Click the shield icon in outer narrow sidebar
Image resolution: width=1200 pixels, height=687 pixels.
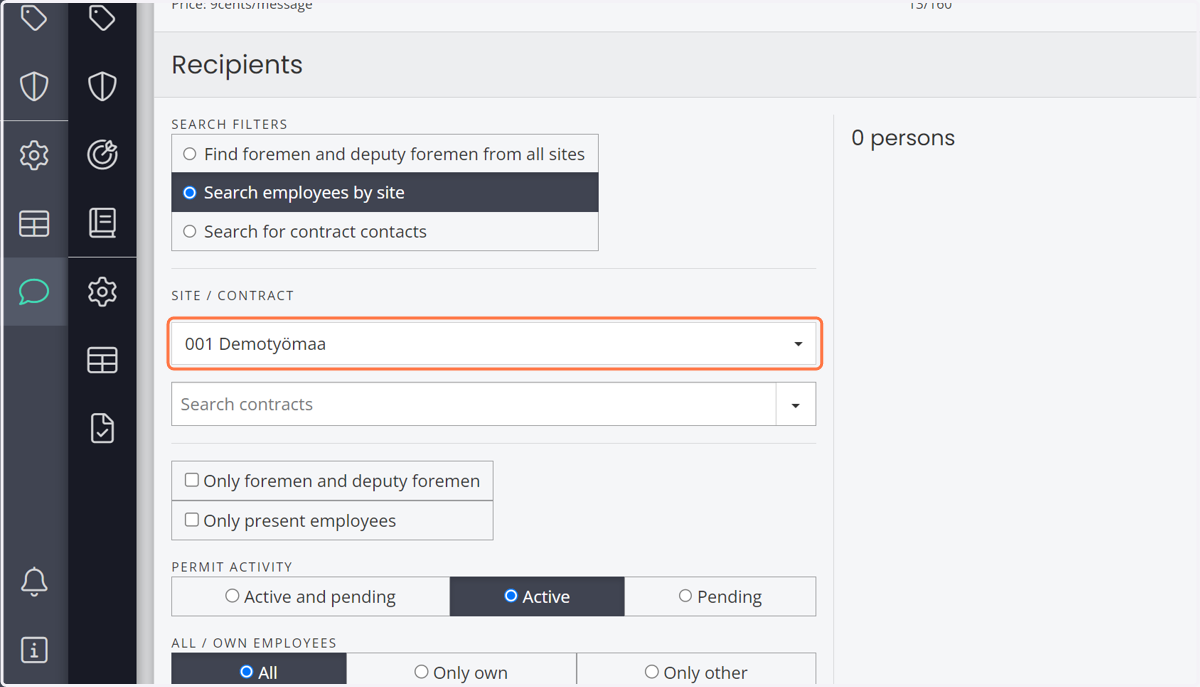(34, 86)
